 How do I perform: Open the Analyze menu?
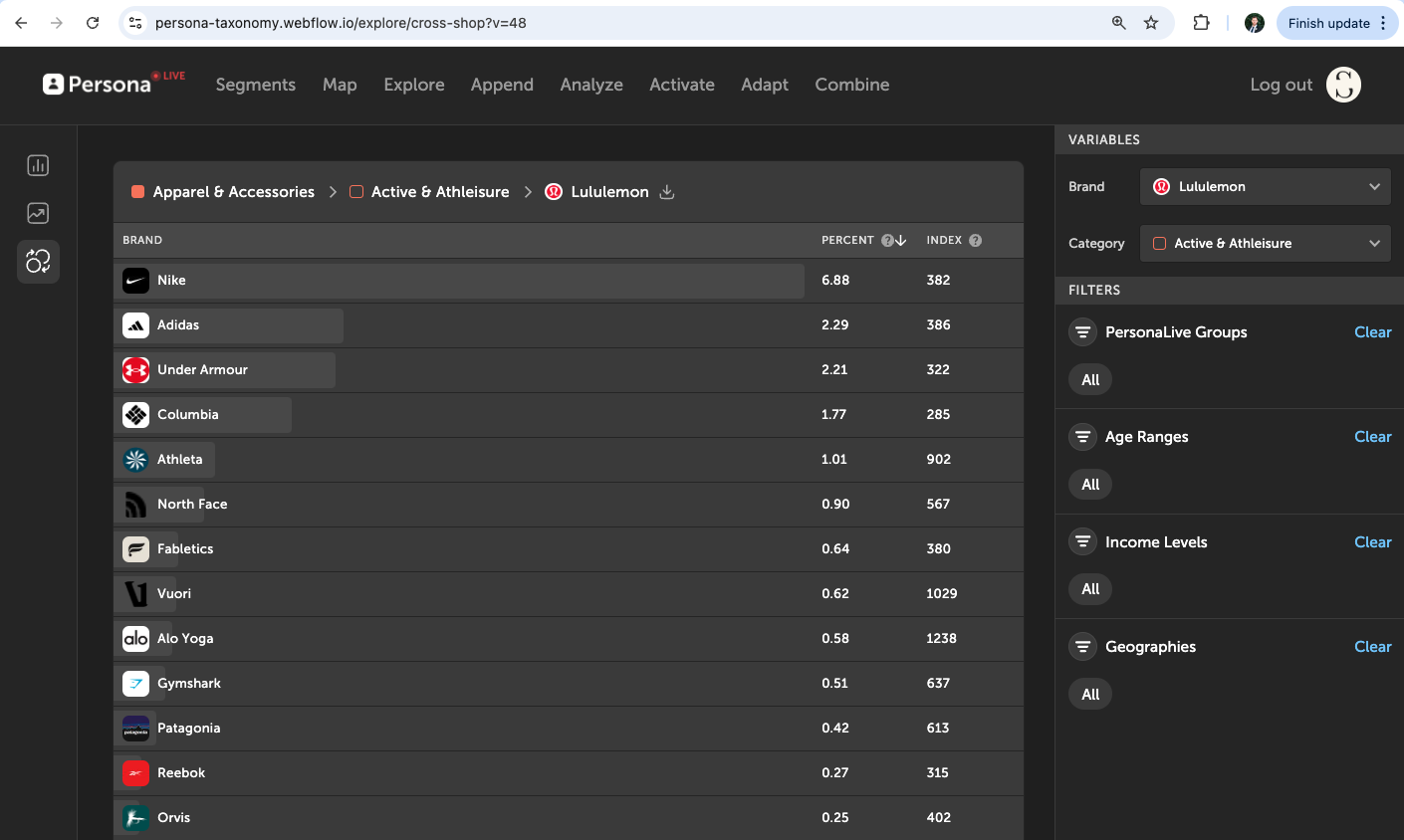click(x=591, y=85)
